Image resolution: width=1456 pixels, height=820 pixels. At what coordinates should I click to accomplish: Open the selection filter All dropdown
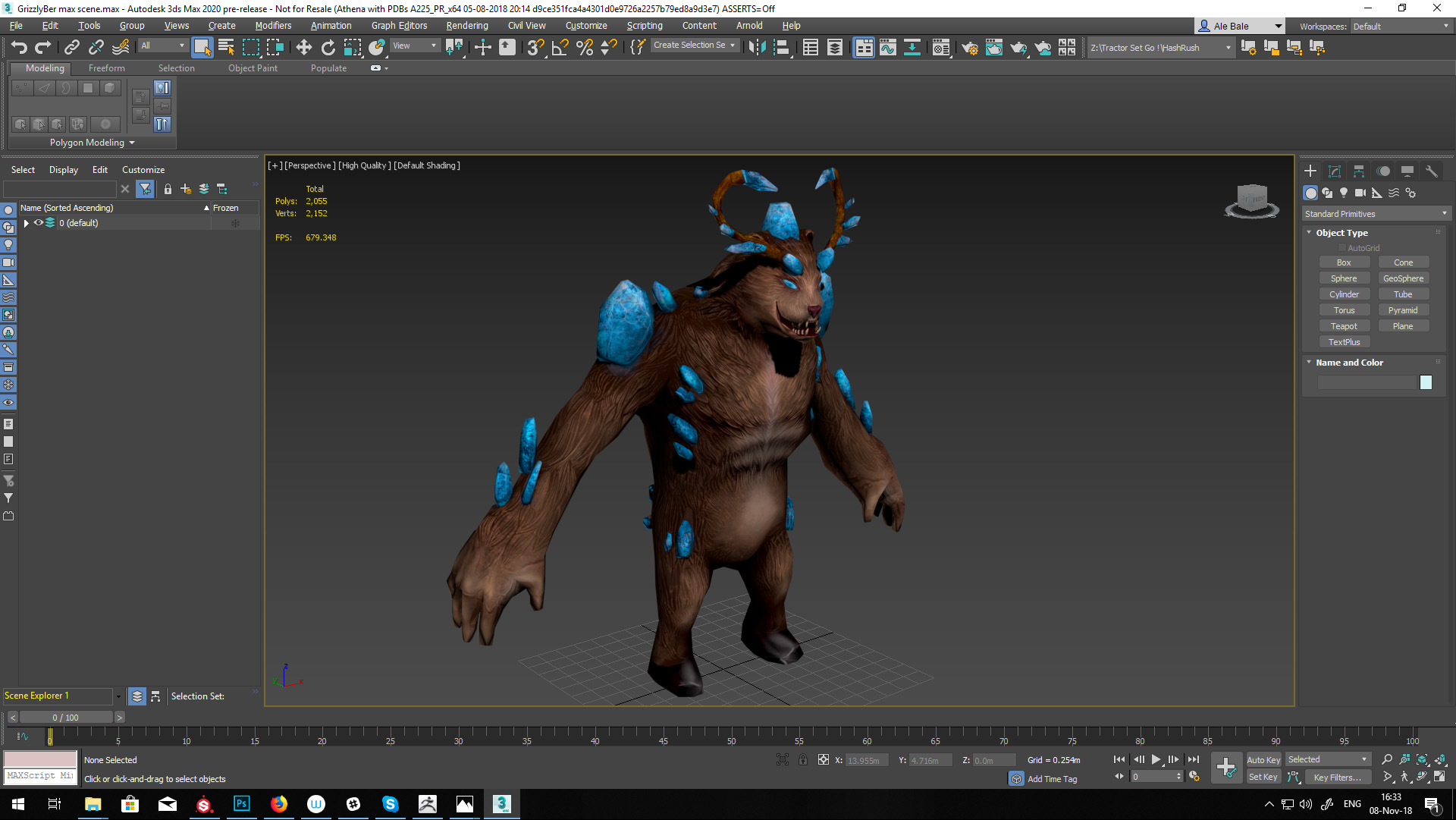pos(162,46)
